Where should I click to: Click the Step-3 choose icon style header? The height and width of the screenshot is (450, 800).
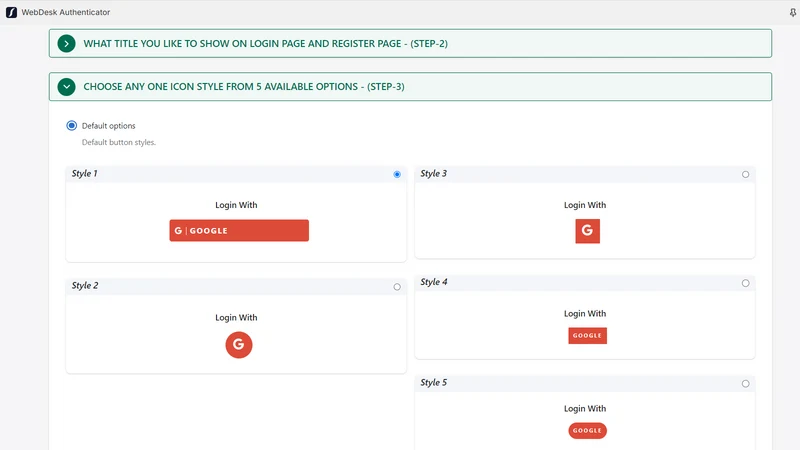pos(410,87)
